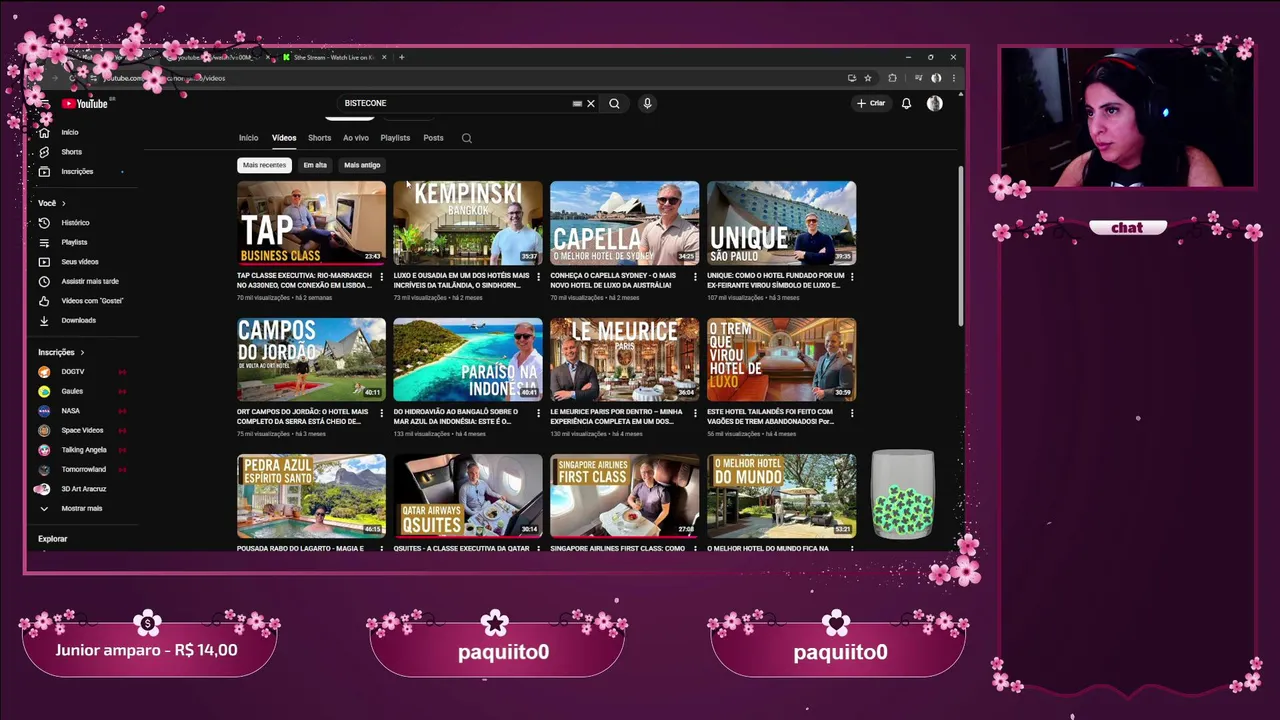This screenshot has width=1280, height=720.
Task: Play the Paraíso na Indonésia thumbnail
Action: click(x=468, y=359)
